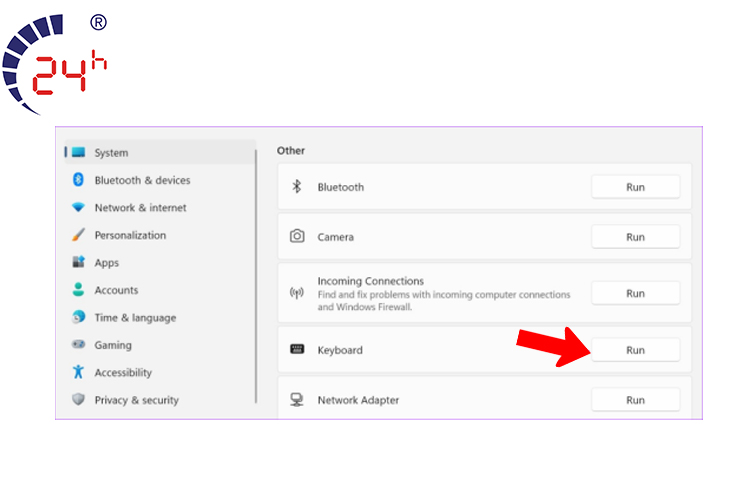Viewport: 750px width, 500px height.
Task: Run the Incoming Connections troubleshooter
Action: 635,293
